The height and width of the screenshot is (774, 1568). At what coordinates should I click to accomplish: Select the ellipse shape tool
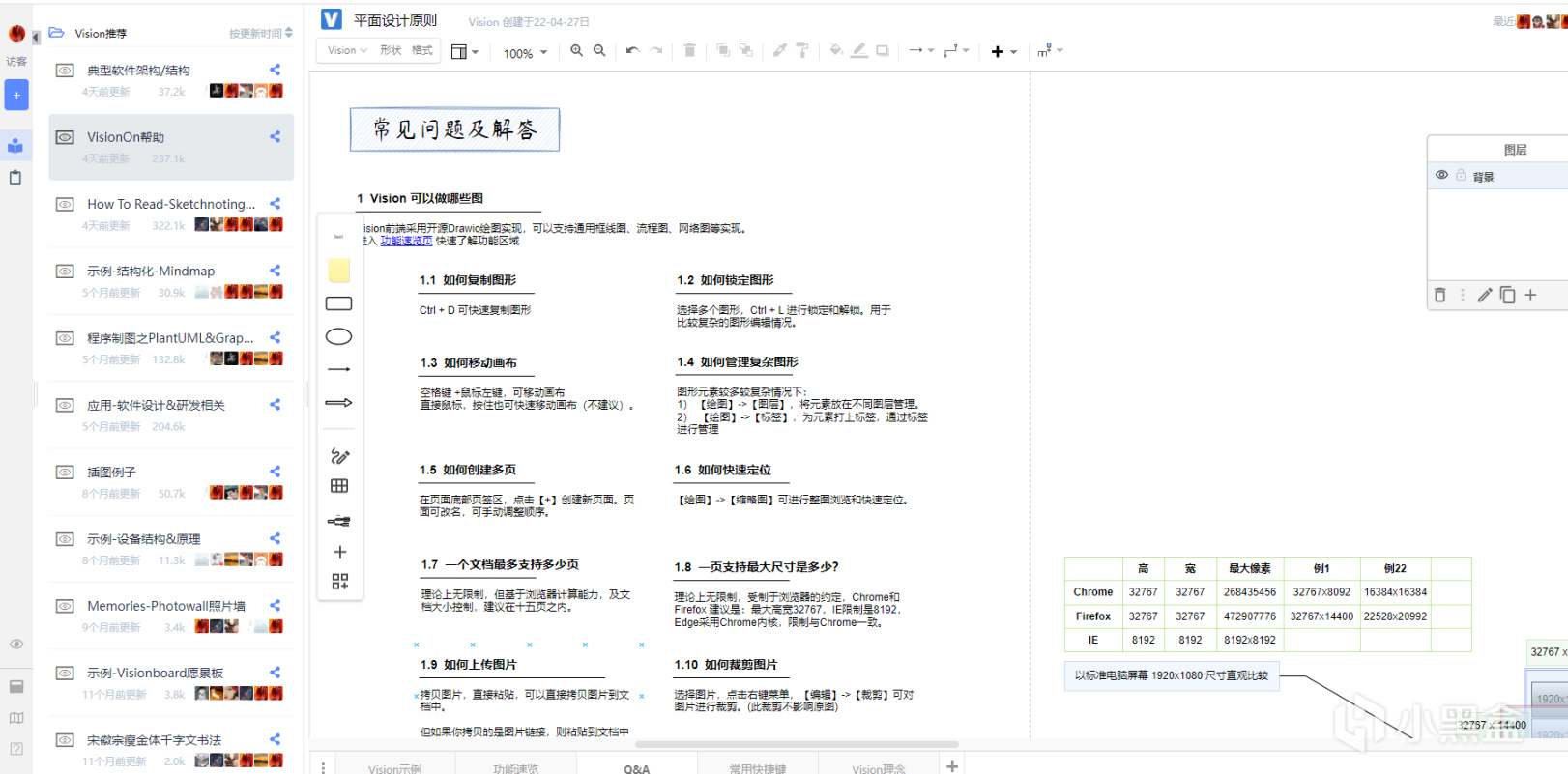[338, 336]
